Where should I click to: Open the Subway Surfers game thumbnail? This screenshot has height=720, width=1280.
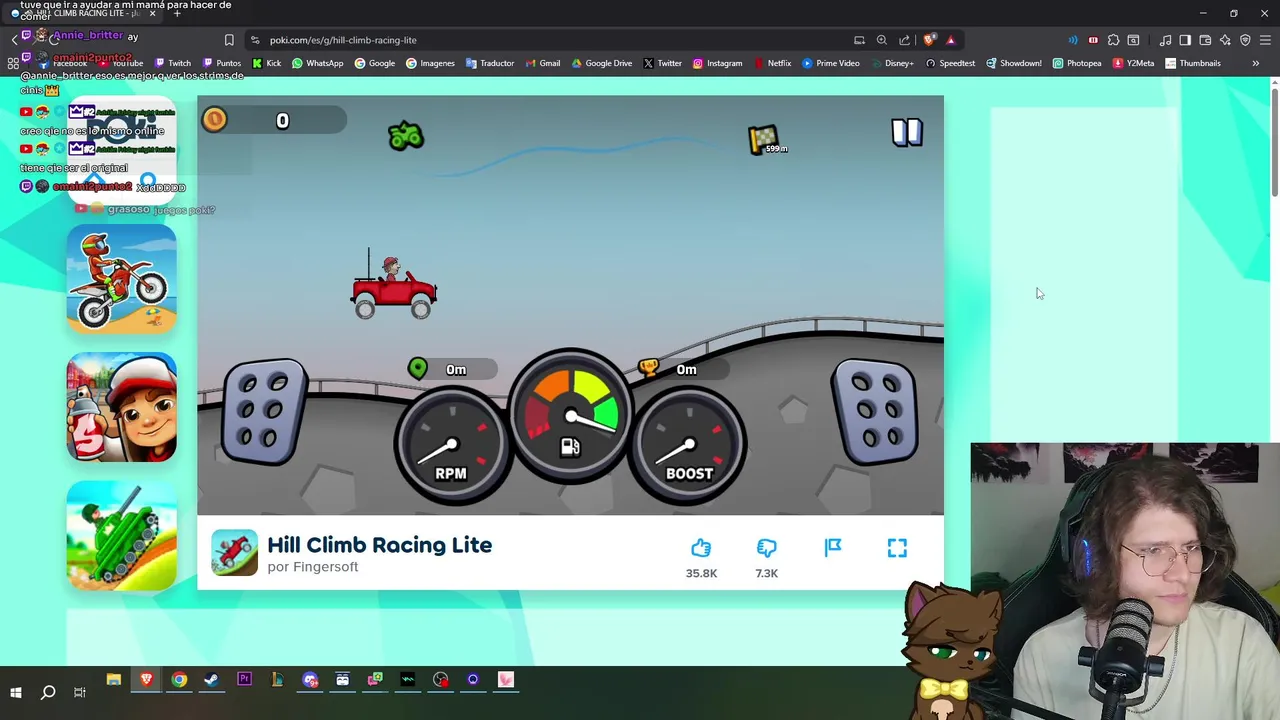coord(122,407)
